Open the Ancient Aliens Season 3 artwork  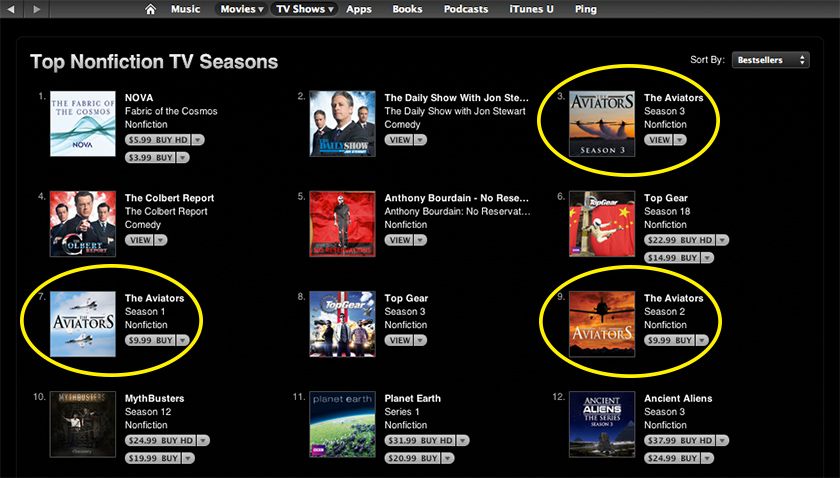[602, 424]
